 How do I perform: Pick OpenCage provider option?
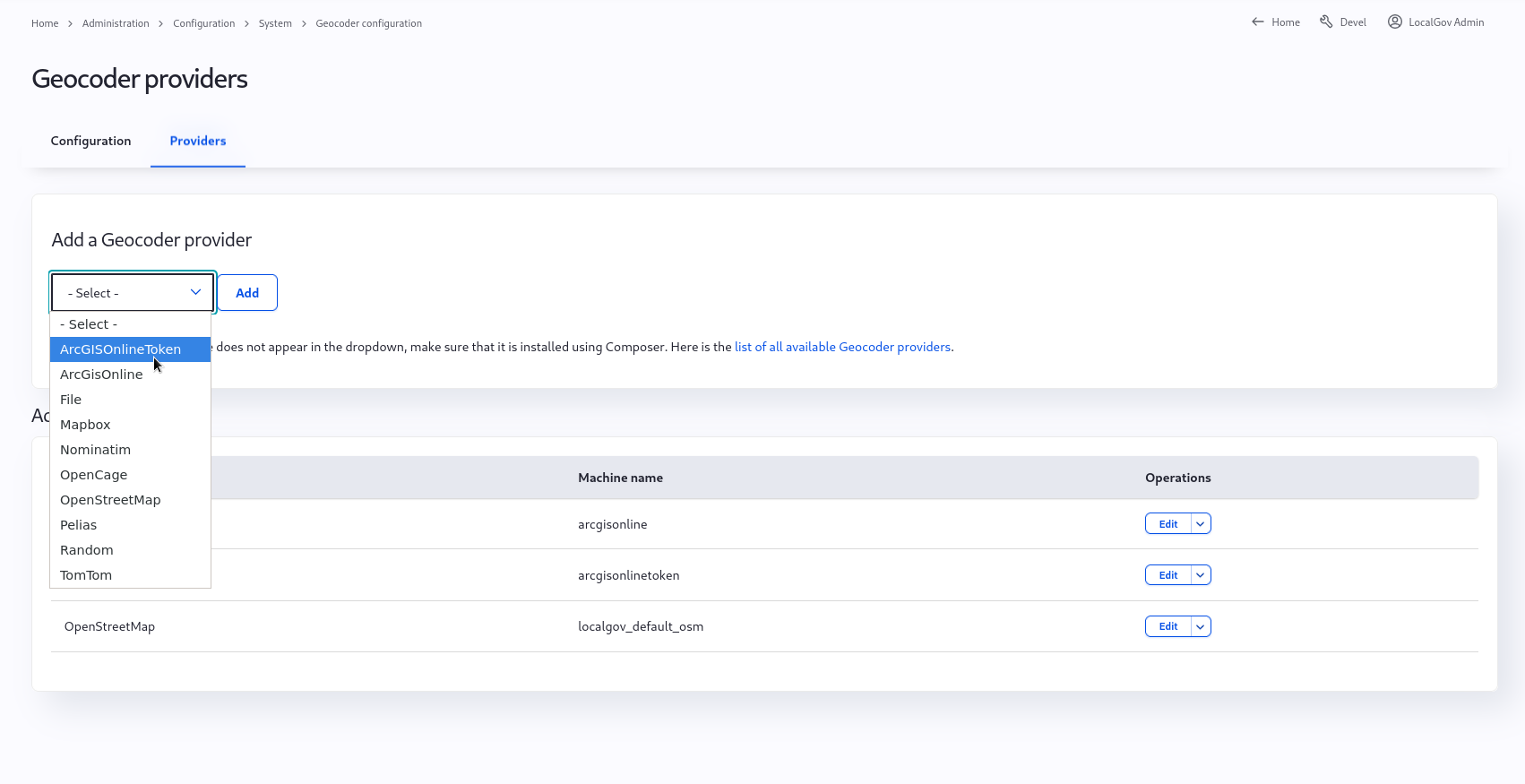pyautogui.click(x=130, y=475)
